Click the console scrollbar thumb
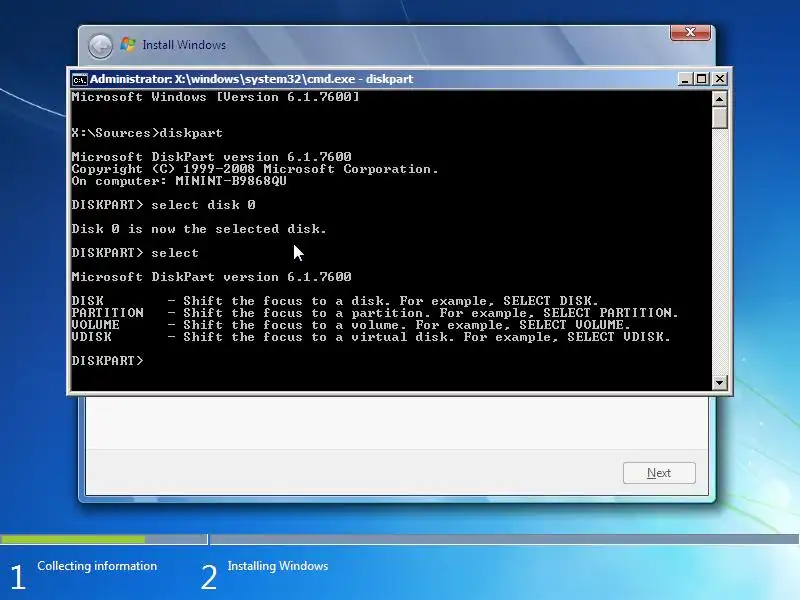Image resolution: width=800 pixels, height=600 pixels. [719, 117]
